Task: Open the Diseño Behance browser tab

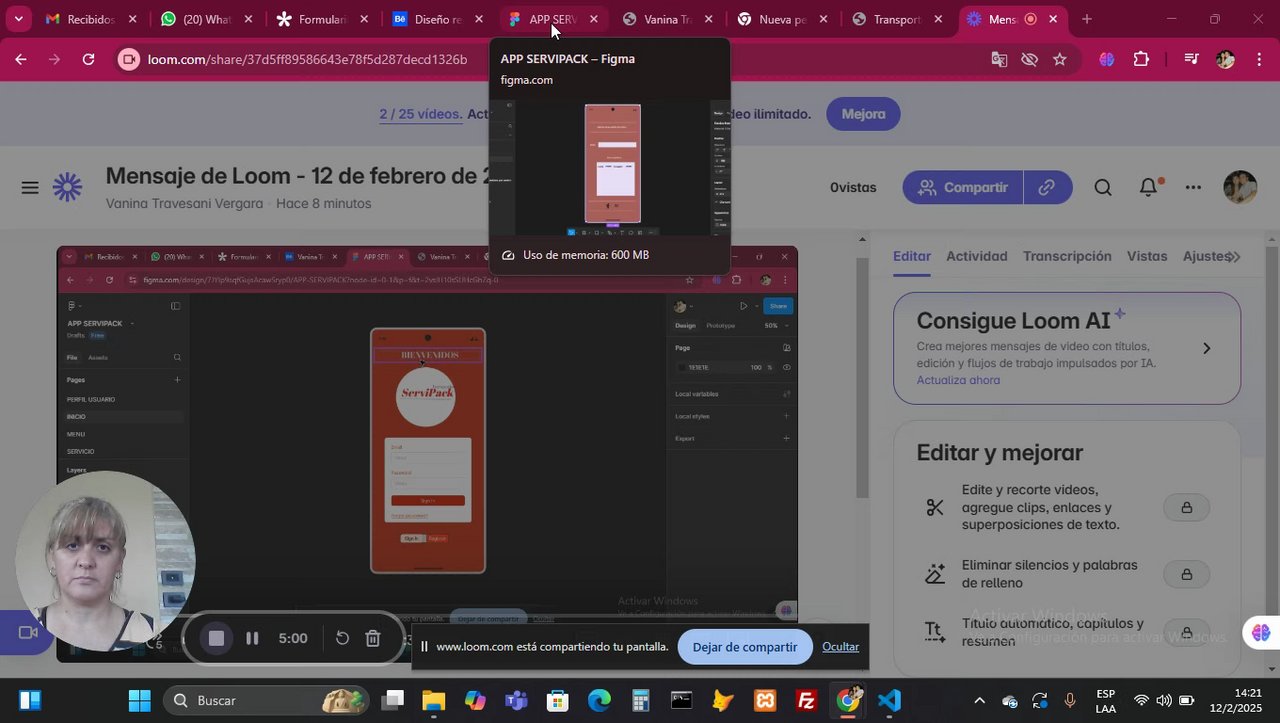Action: (x=438, y=19)
